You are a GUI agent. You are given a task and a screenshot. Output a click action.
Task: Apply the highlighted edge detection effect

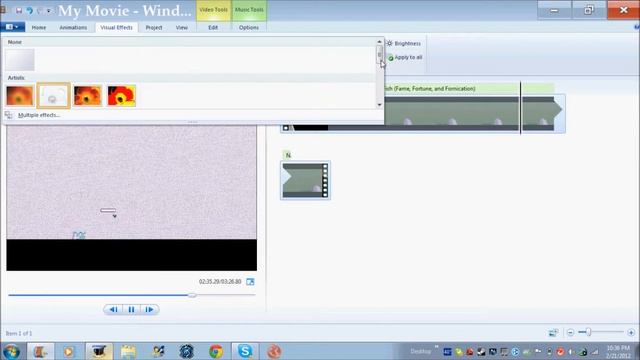click(x=53, y=96)
